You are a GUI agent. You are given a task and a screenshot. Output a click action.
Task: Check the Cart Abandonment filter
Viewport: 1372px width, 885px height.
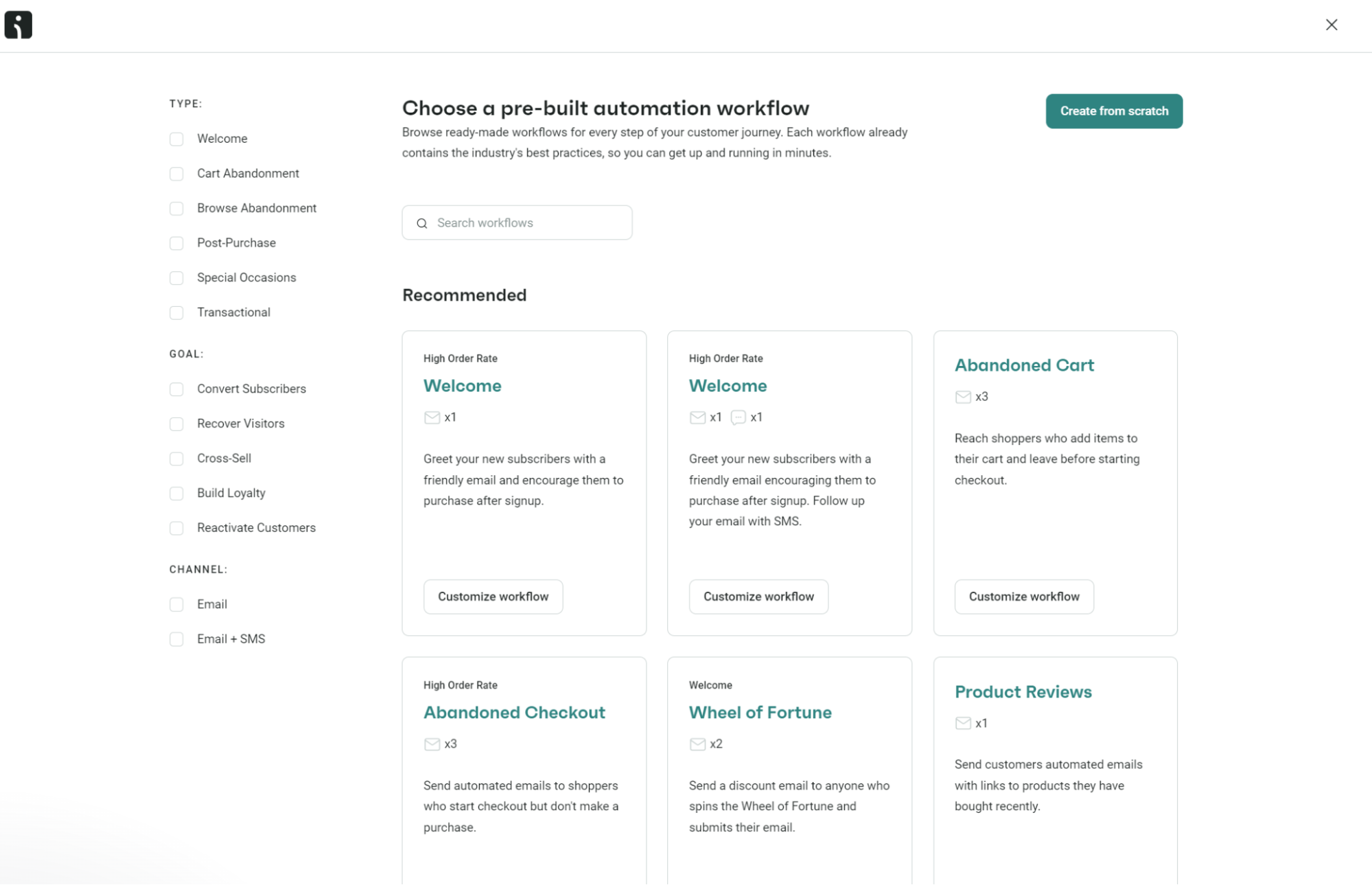pos(176,174)
